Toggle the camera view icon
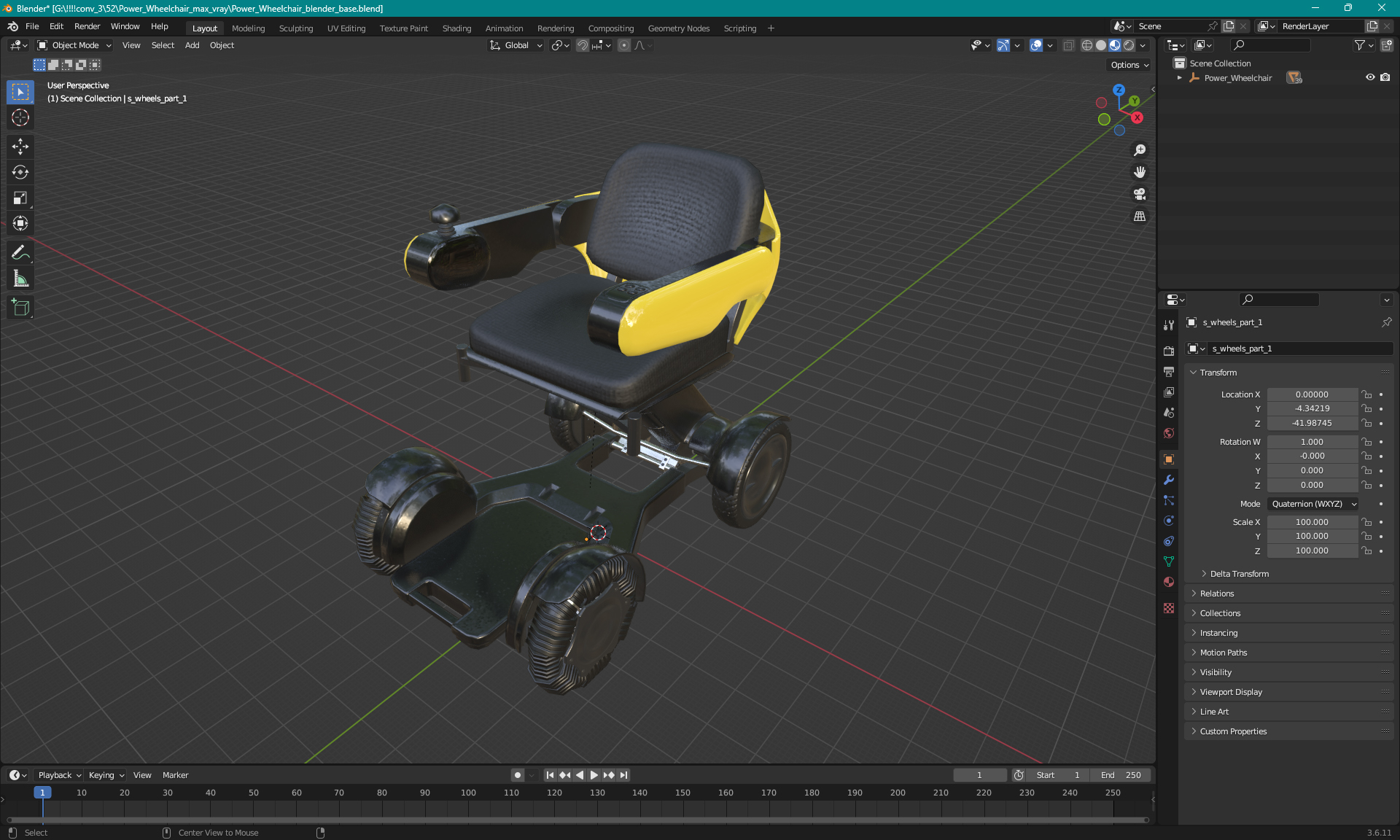The width and height of the screenshot is (1400, 840). pyautogui.click(x=1140, y=194)
